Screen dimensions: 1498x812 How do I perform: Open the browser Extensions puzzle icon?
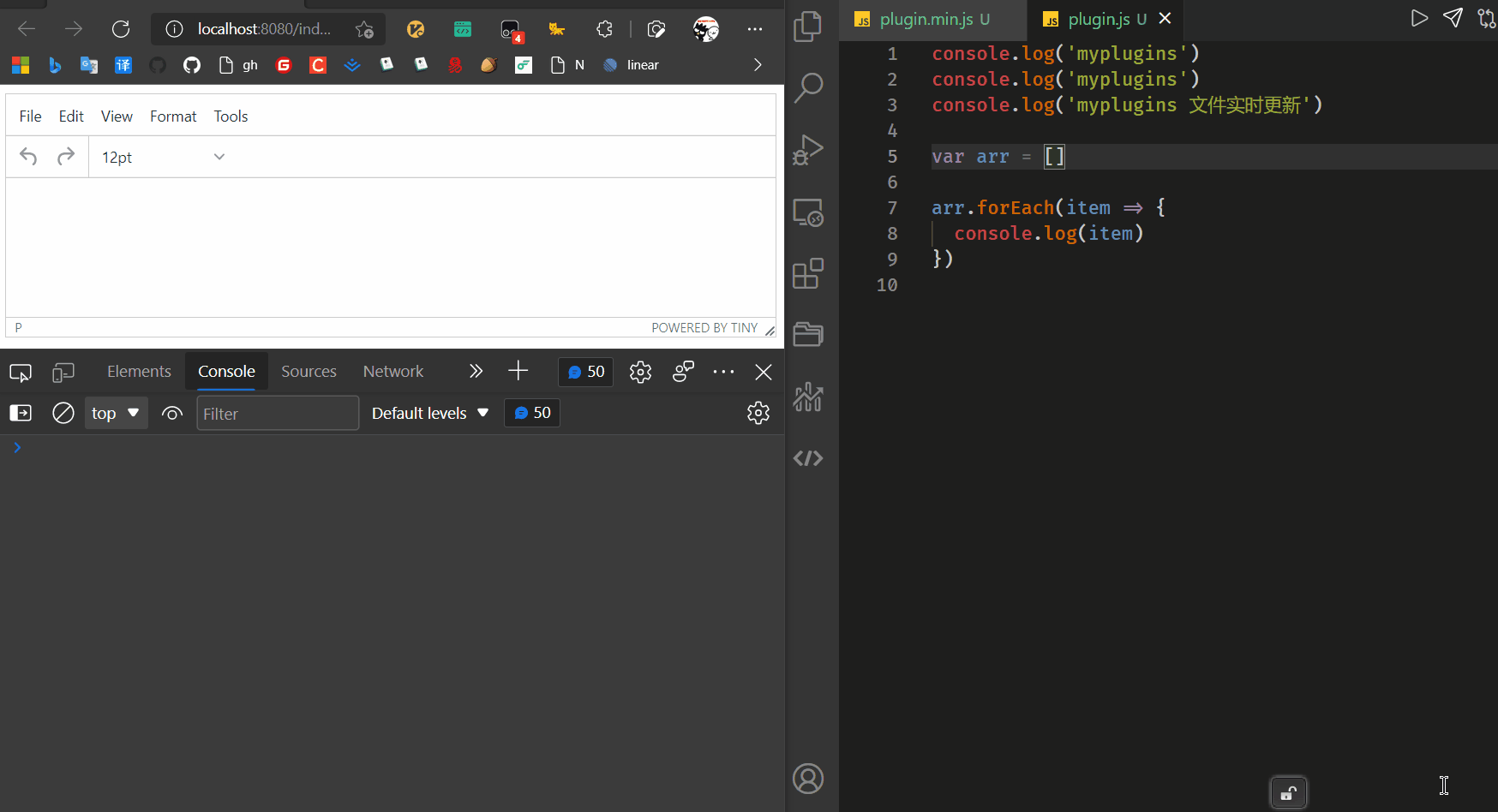[x=604, y=29]
